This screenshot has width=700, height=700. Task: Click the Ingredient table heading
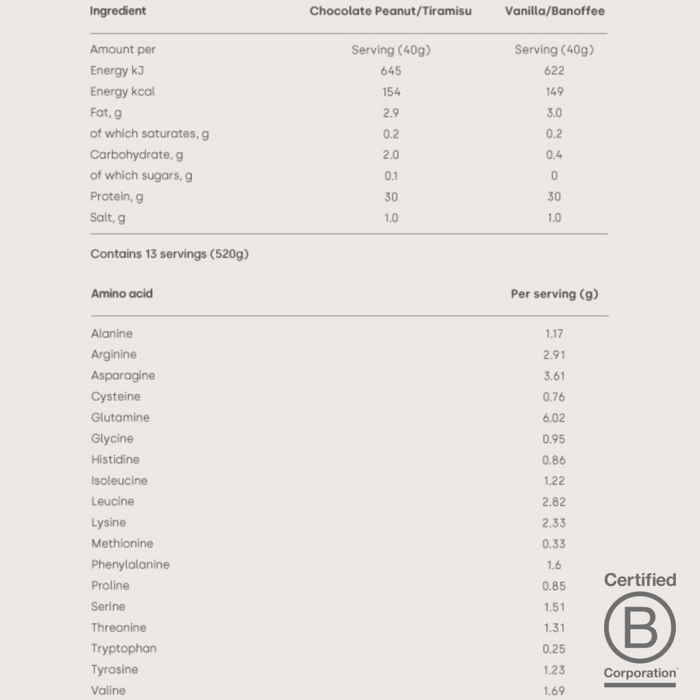click(118, 11)
